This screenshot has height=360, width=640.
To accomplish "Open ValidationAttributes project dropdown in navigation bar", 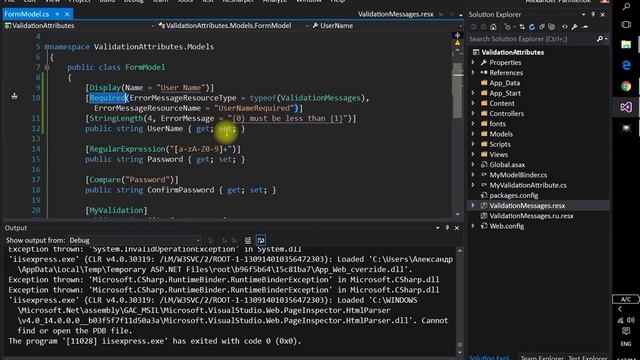I will tap(80, 25).
